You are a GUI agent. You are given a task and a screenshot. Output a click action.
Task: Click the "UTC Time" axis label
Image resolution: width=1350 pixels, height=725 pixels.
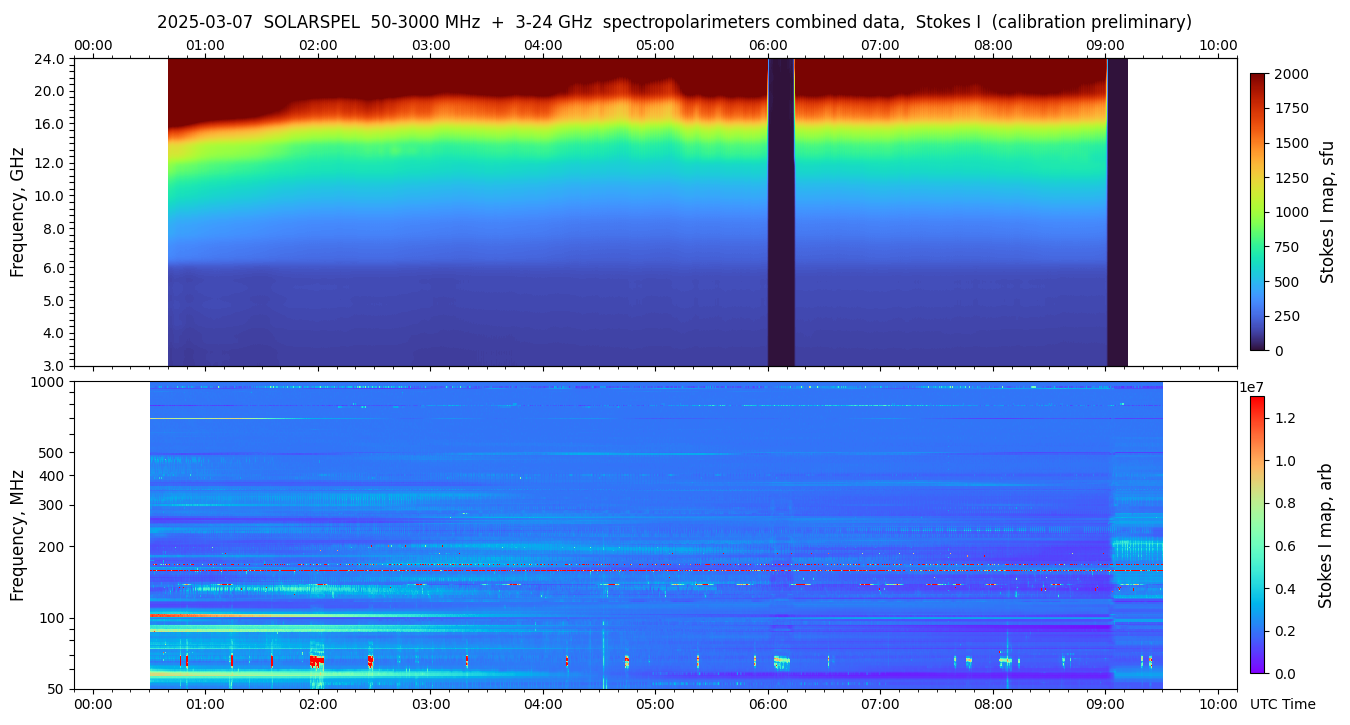pos(1282,704)
